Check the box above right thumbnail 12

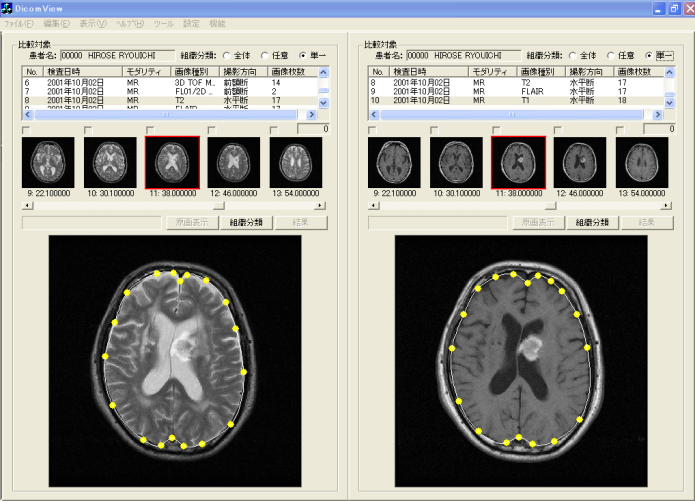tap(558, 130)
